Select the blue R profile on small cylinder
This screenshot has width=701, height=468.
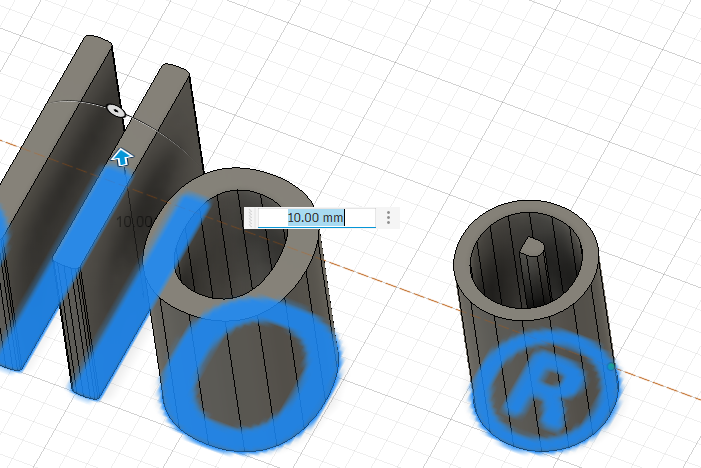click(542, 389)
